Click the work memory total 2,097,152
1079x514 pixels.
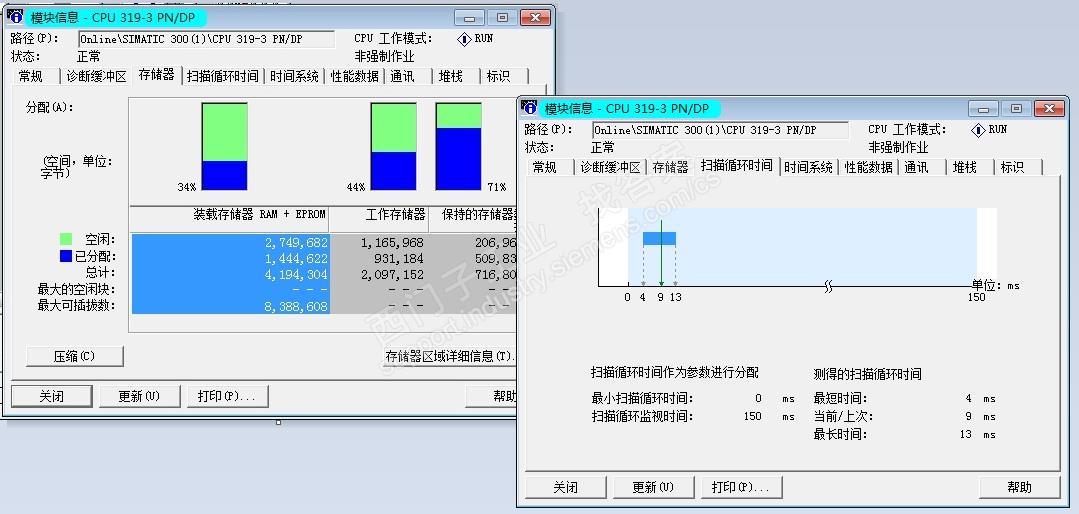(392, 275)
